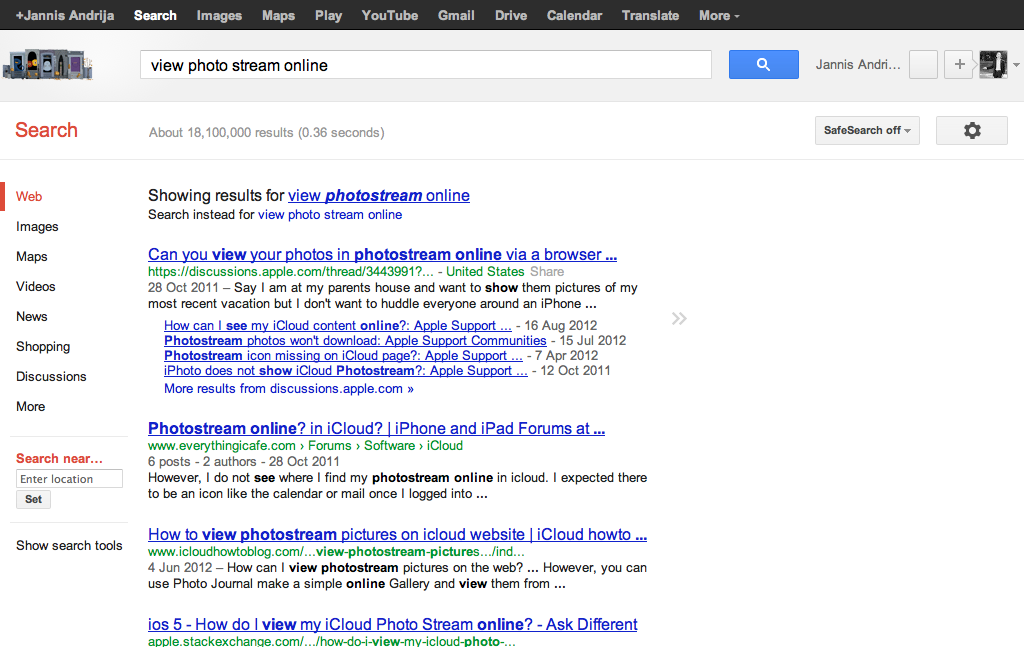This screenshot has height=647, width=1024.
Task: Open YouTube from the top bar
Action: tap(390, 15)
